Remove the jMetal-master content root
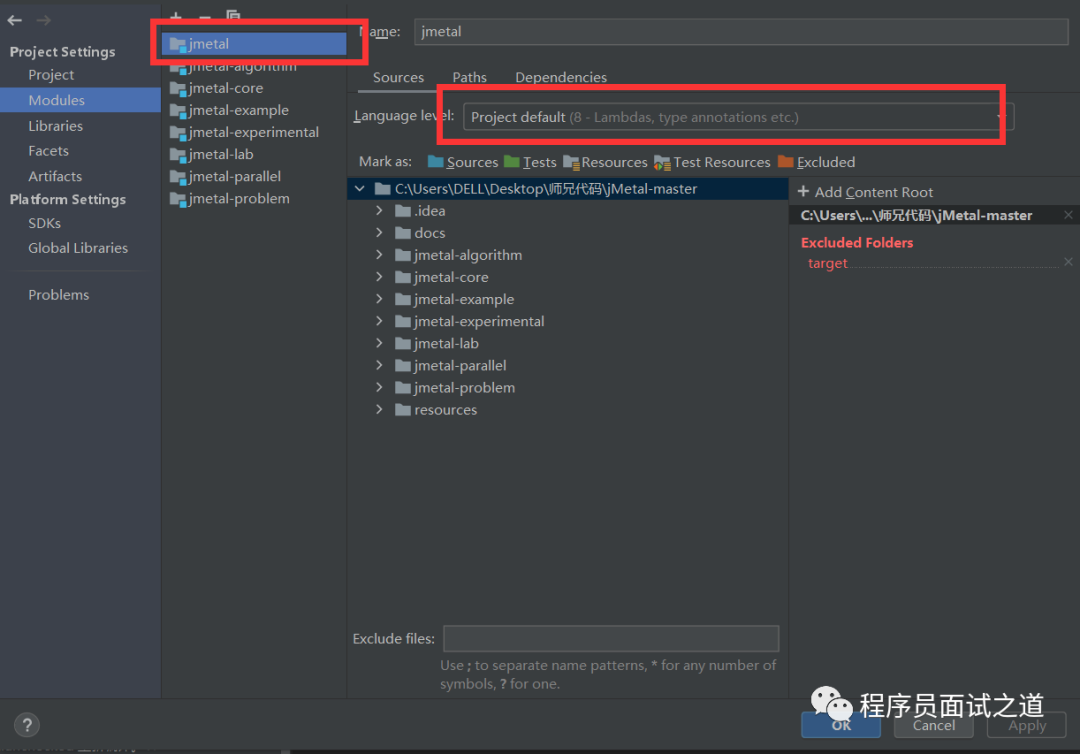The width and height of the screenshot is (1080, 754). click(1068, 215)
